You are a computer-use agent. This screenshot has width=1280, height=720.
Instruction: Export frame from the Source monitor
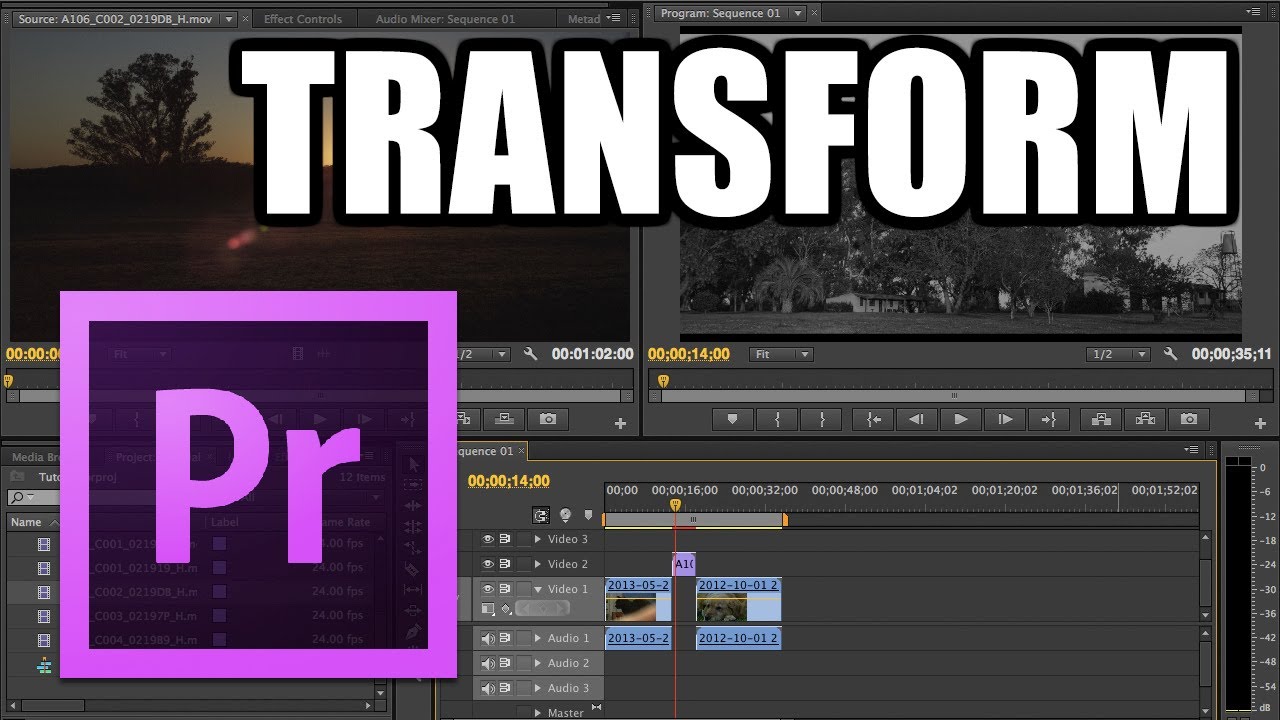(548, 420)
